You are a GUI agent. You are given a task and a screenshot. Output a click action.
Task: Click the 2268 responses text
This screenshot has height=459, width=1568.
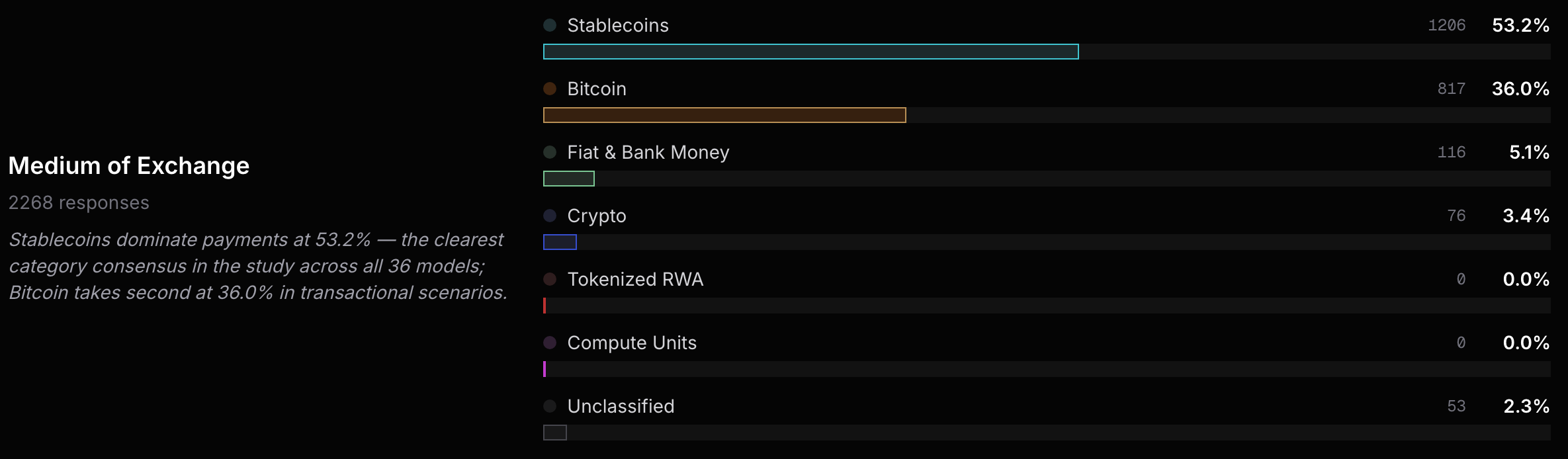click(79, 202)
